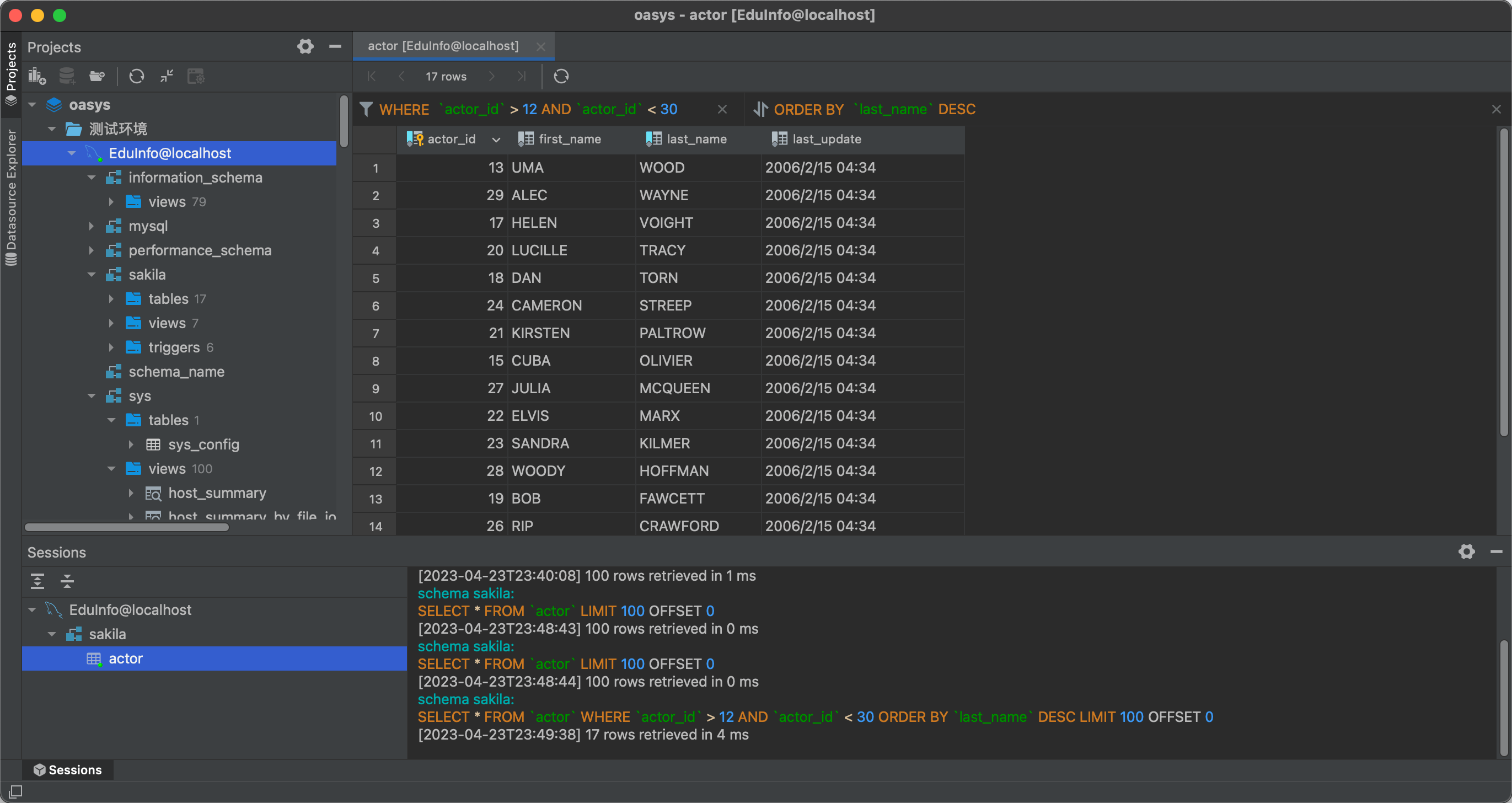
Task: Click the 17 rows counter
Action: (446, 76)
